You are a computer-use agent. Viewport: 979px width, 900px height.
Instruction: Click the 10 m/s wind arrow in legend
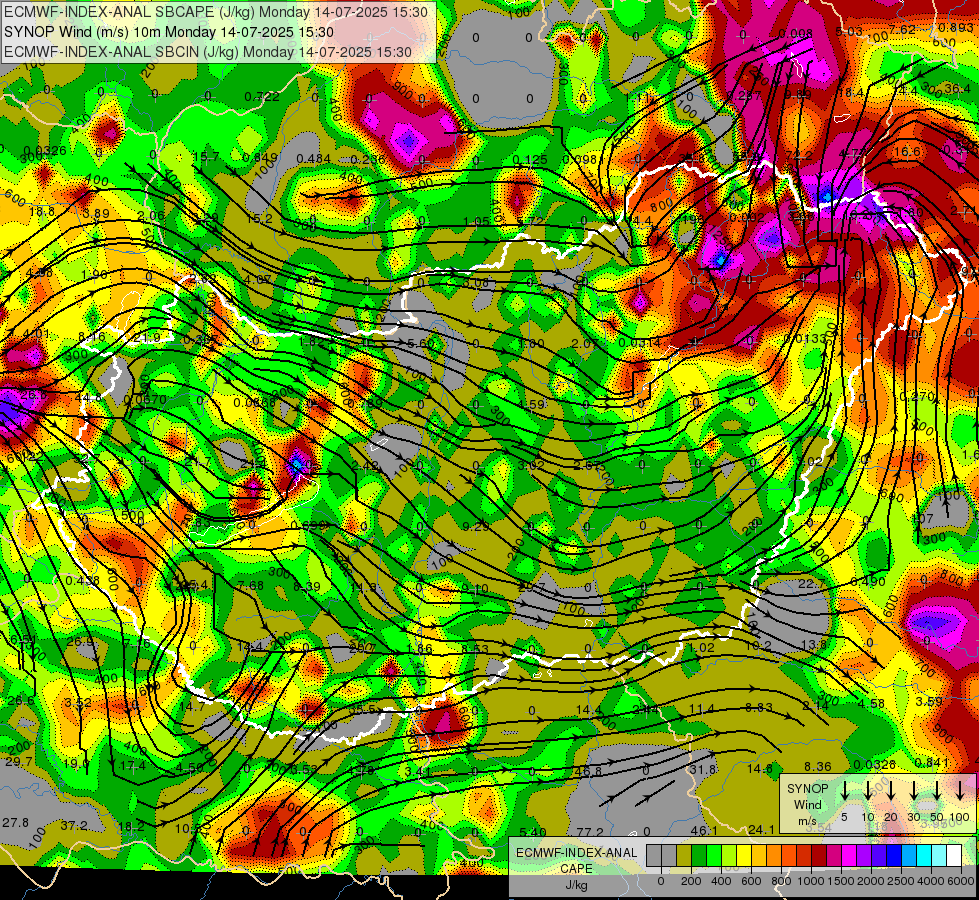(867, 790)
